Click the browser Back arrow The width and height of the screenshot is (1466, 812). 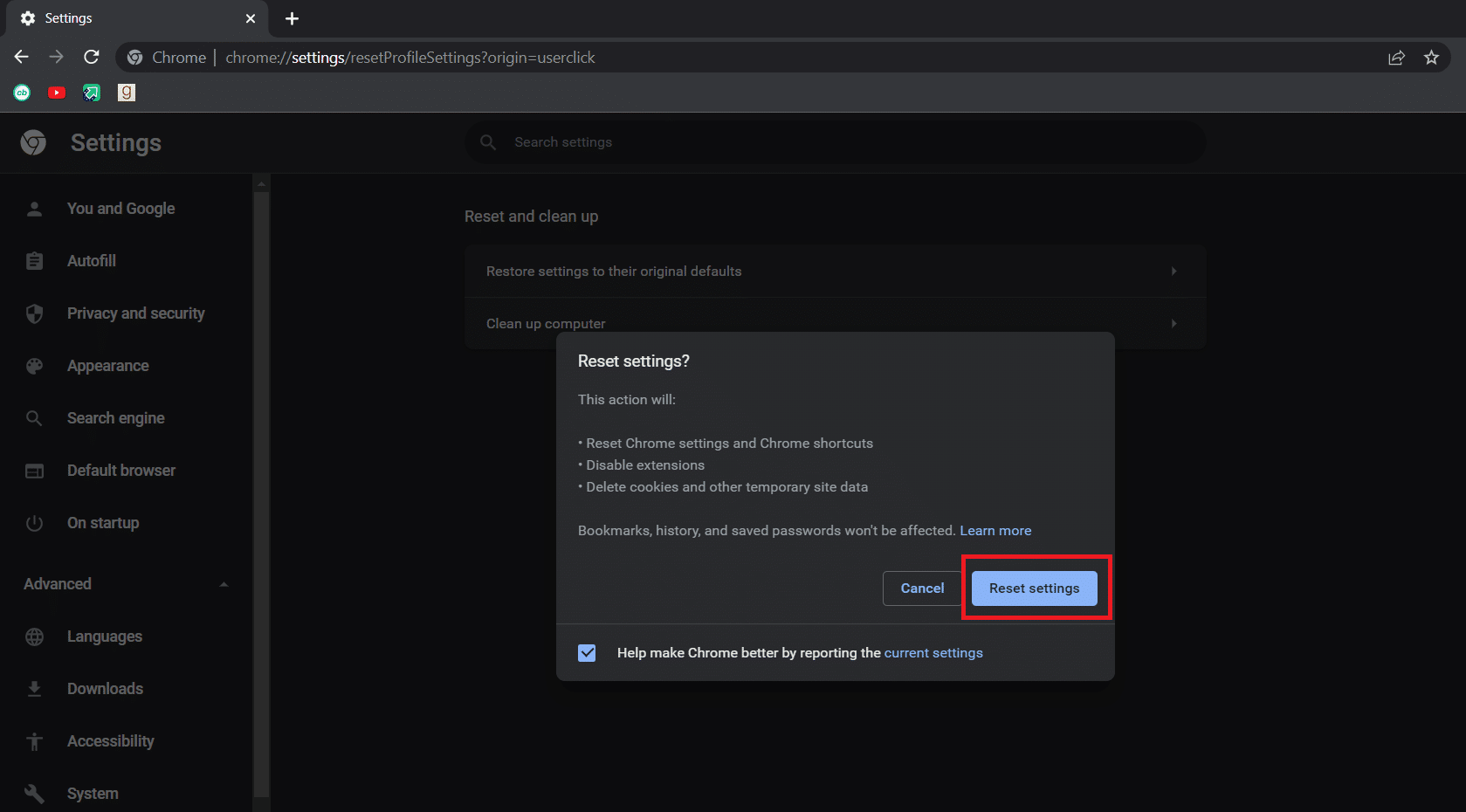[x=22, y=57]
